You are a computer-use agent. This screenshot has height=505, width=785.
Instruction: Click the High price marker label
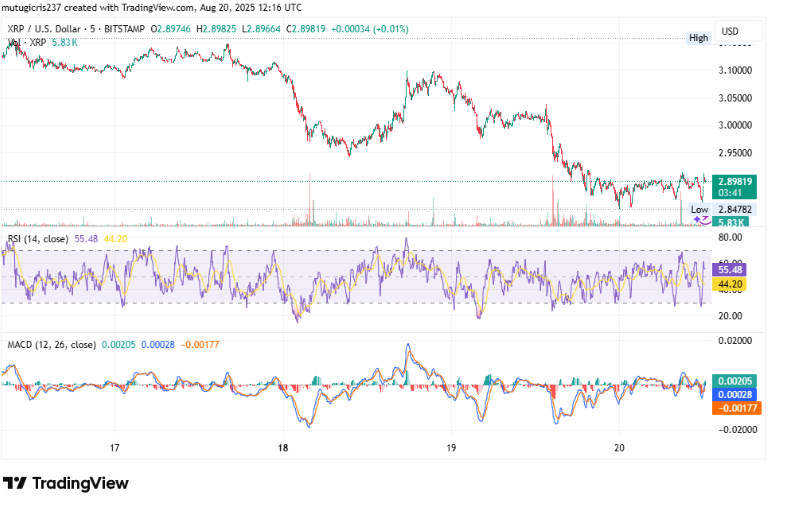pos(698,38)
